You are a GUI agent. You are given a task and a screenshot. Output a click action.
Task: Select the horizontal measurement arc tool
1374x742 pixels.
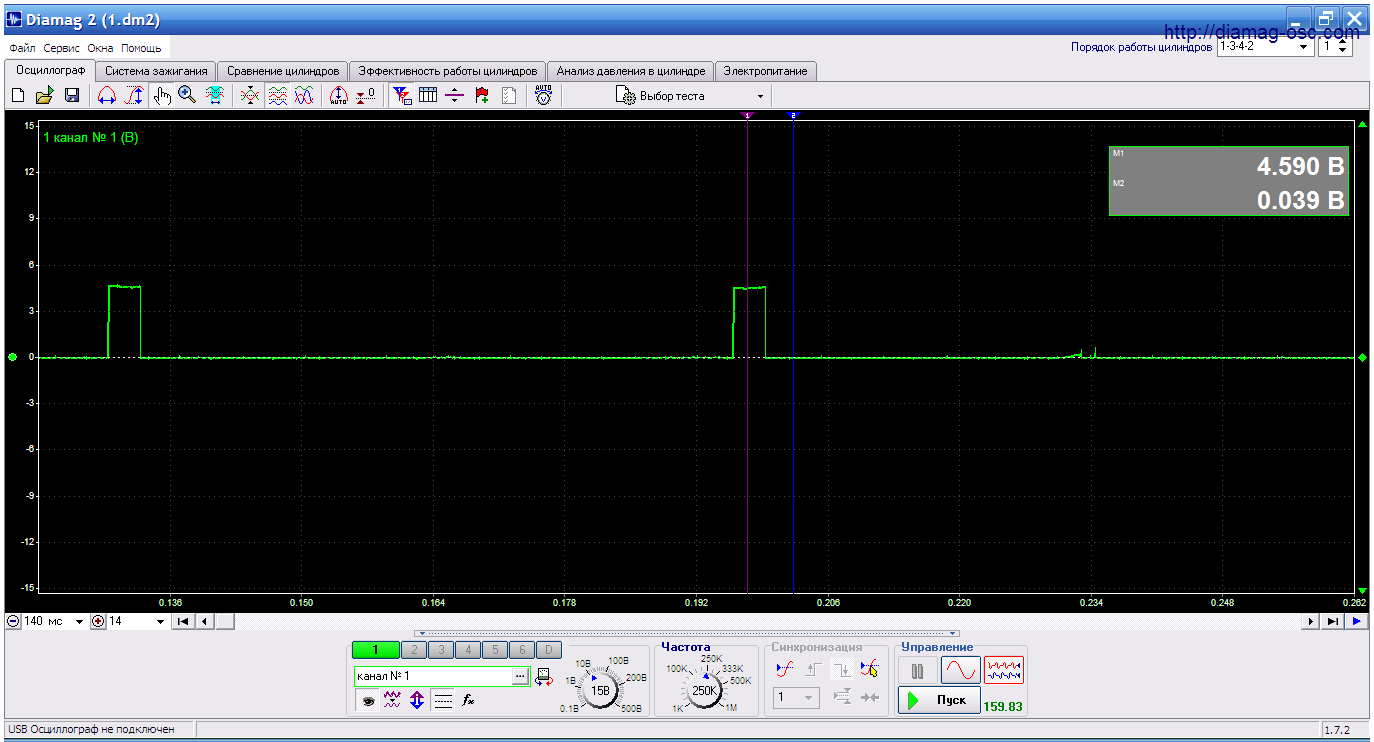click(x=107, y=96)
